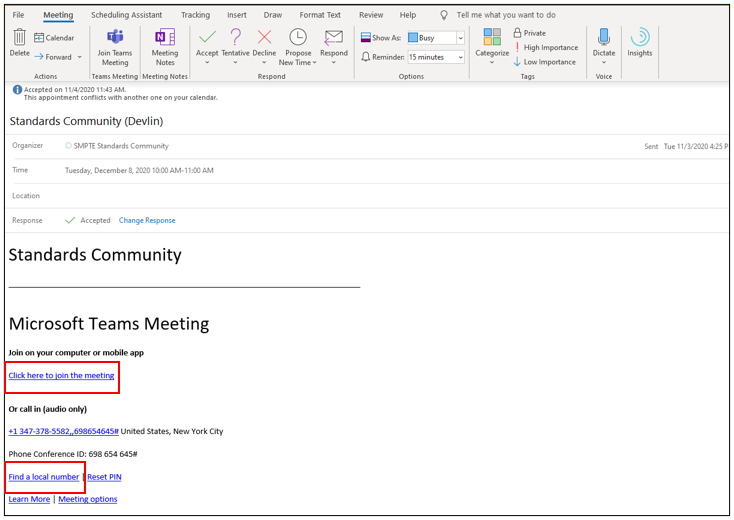The height and width of the screenshot is (520, 734).
Task: Switch to the Scheduling Assistant tab
Action: coord(126,15)
